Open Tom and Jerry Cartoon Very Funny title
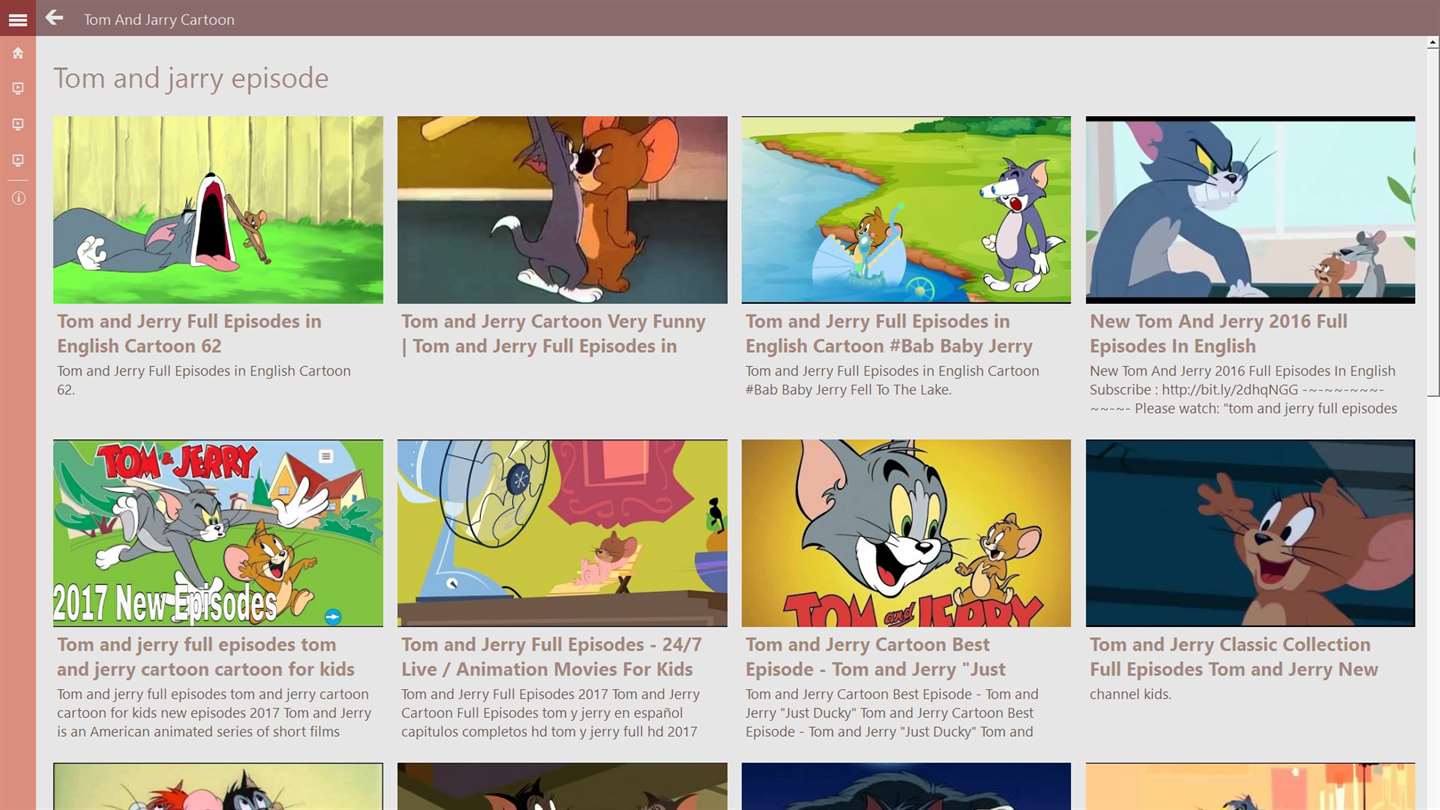1440x810 pixels. (553, 334)
